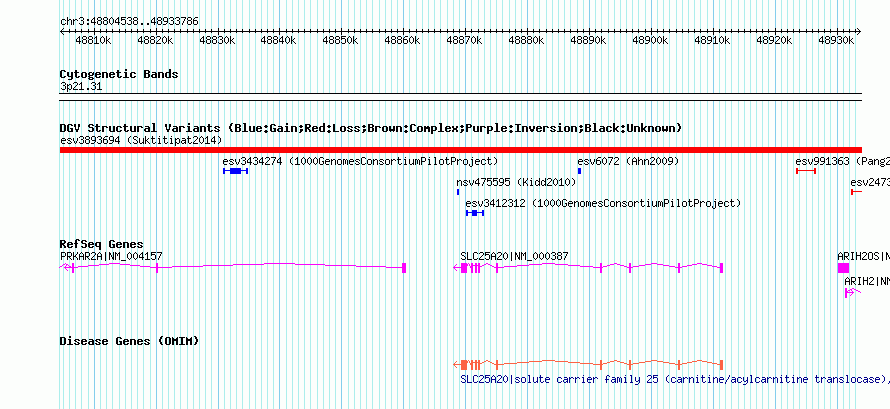The height and width of the screenshot is (409, 890).
Task: Click the chr3:48804538..48933786 coordinate label
Action: pos(129,22)
